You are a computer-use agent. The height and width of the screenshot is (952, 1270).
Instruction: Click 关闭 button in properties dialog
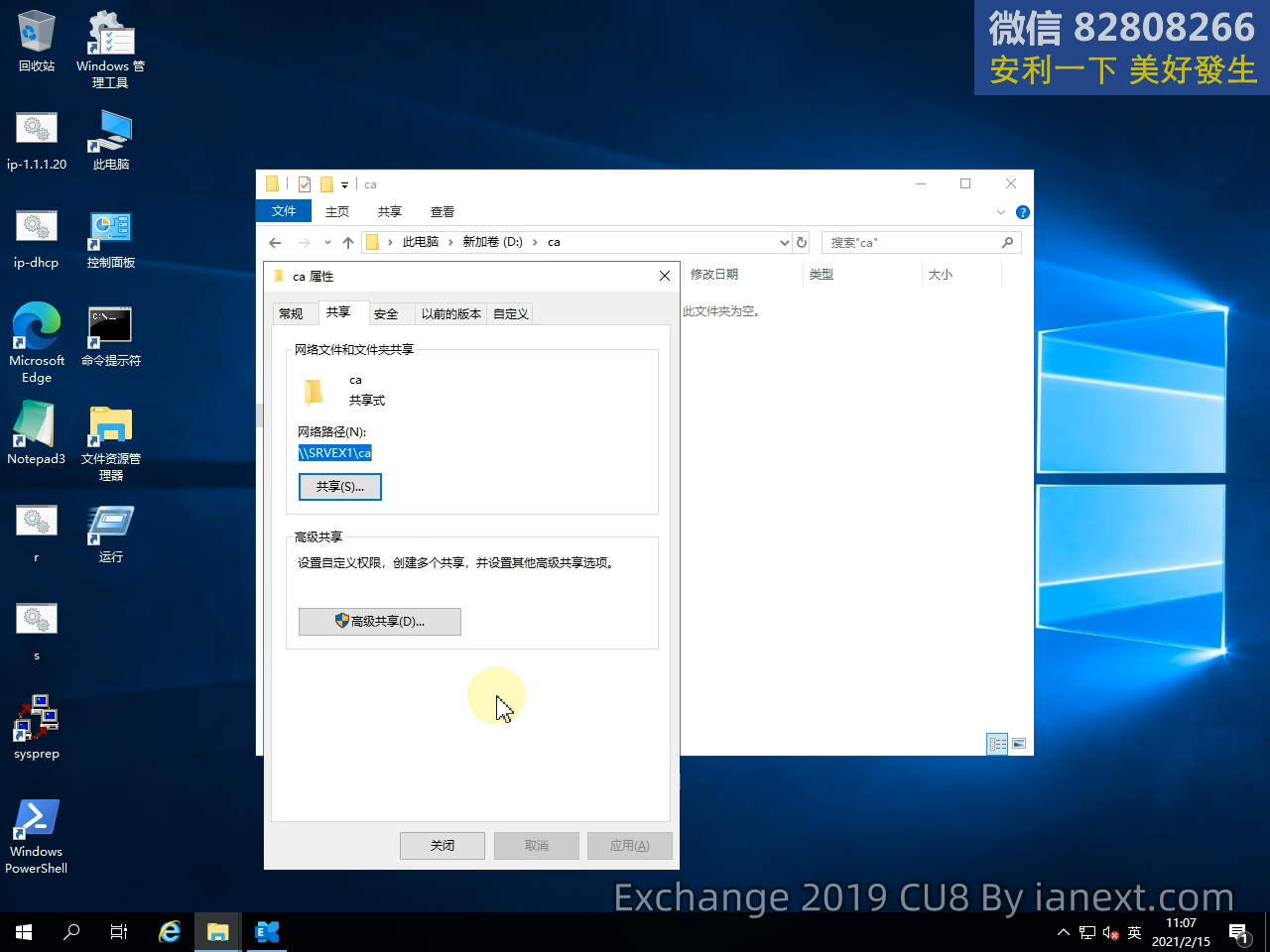[x=443, y=846]
